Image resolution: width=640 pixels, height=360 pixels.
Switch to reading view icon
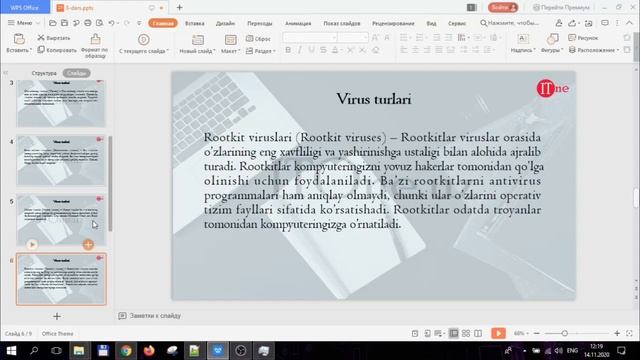coord(478,333)
